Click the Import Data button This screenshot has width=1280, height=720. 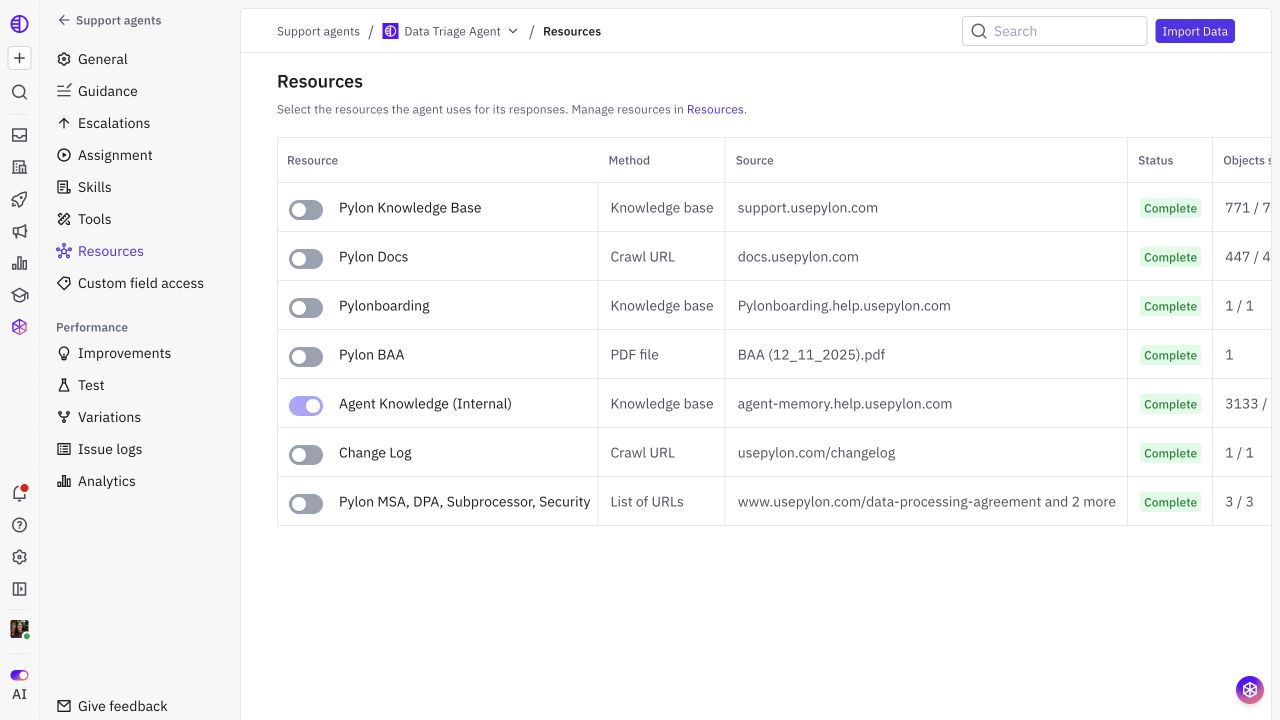1195,31
